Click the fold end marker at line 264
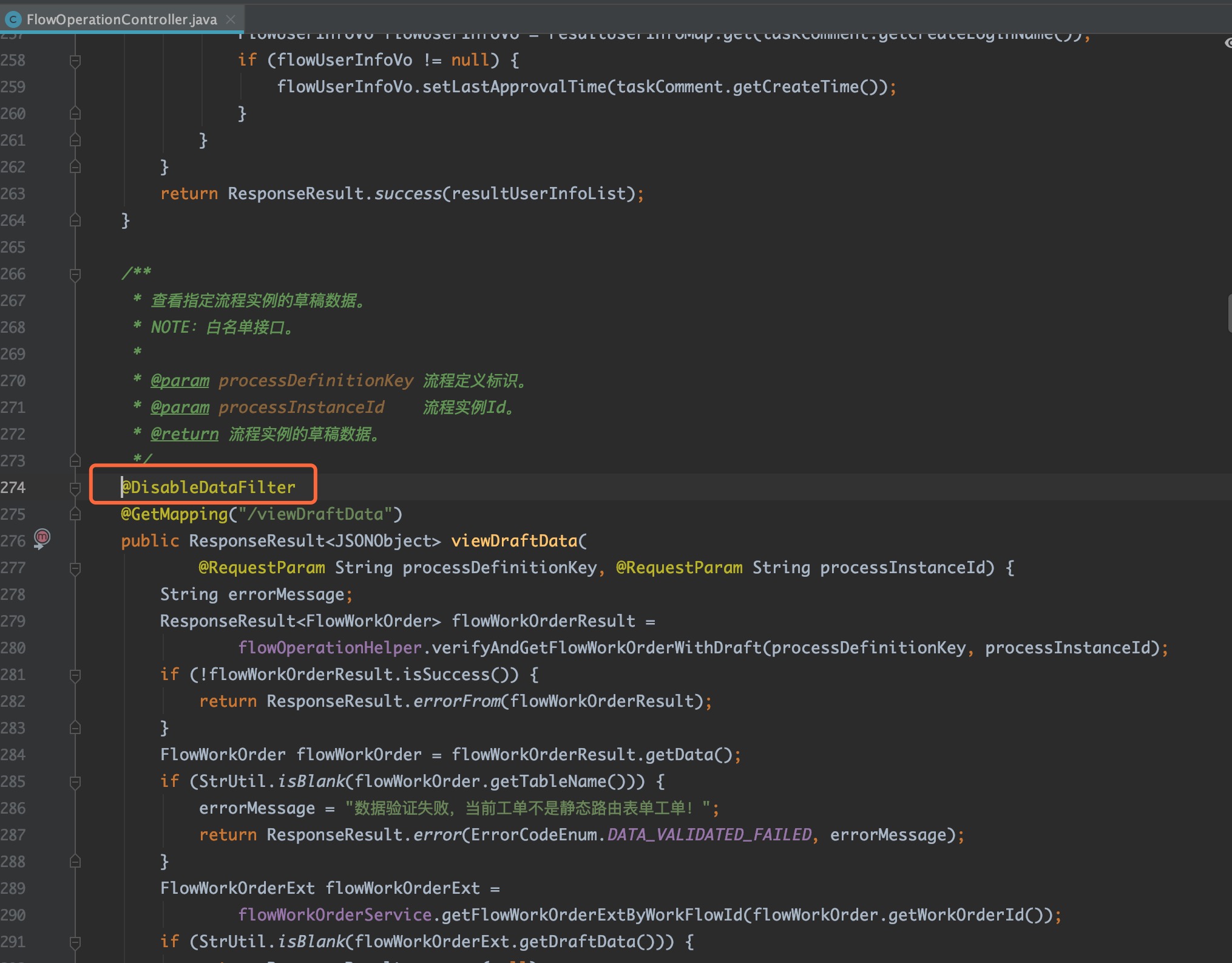 pos(75,220)
